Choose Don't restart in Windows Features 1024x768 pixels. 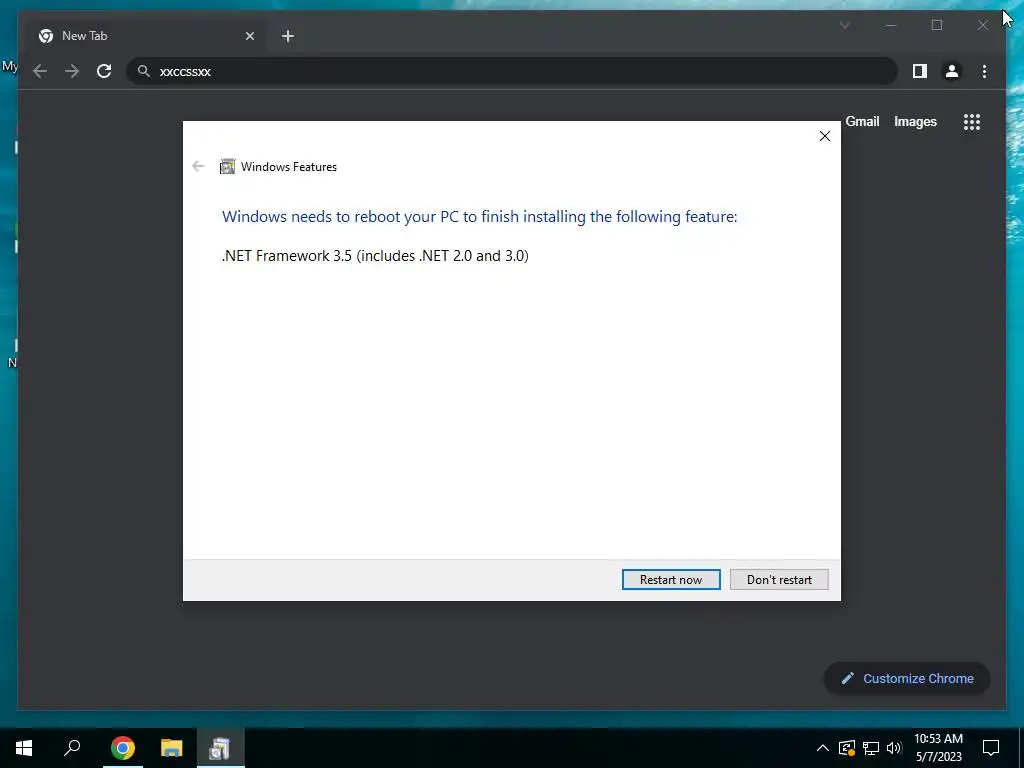pos(779,579)
